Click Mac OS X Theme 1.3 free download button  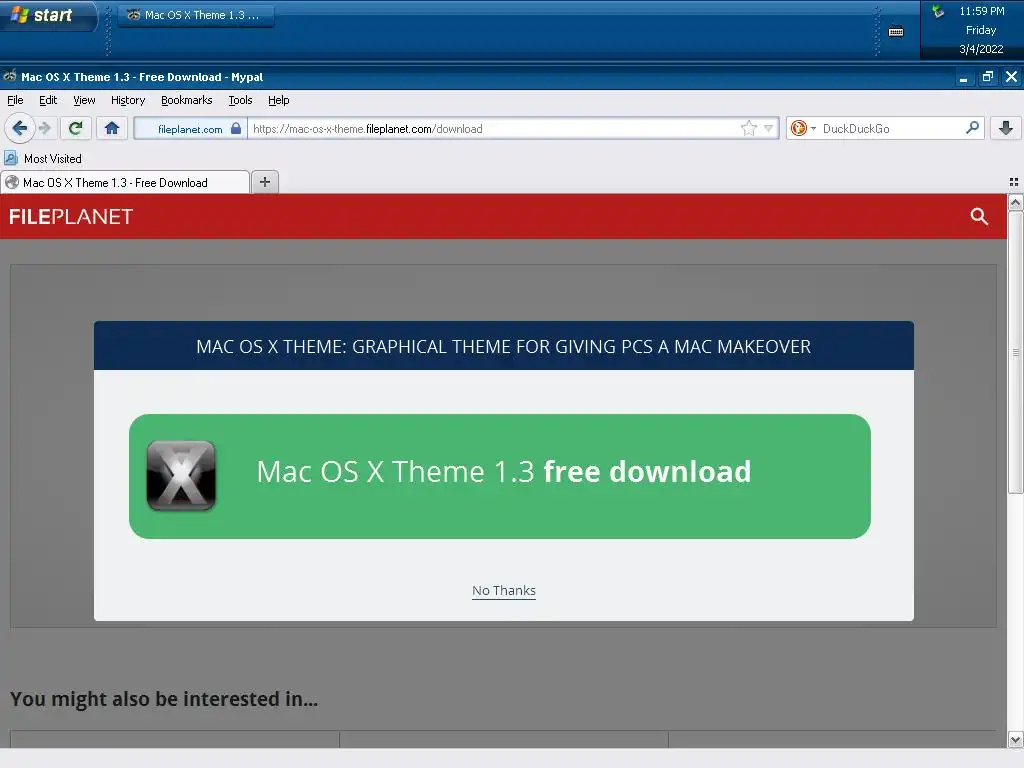pos(500,476)
